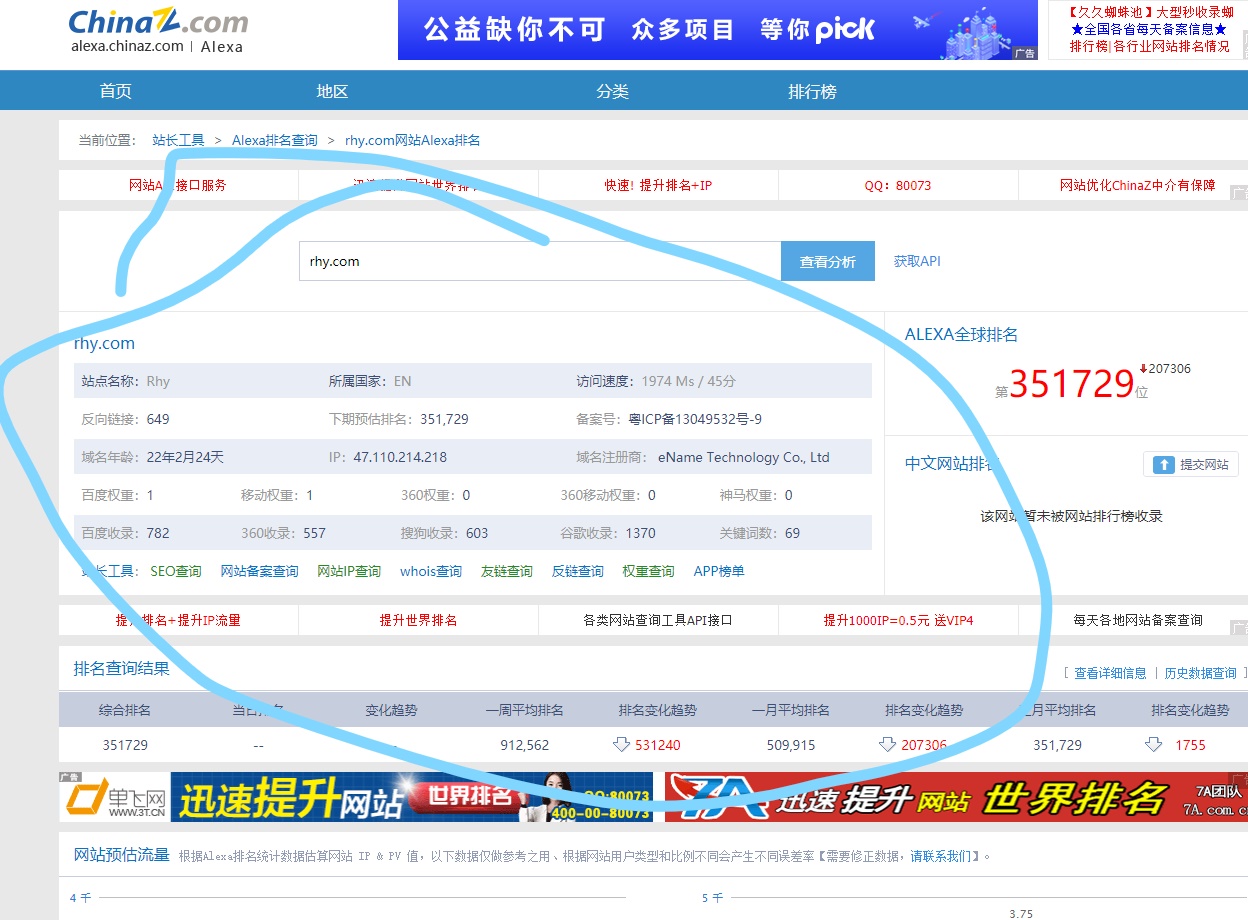Click the 公益缺你不可 banner ad
The height and width of the screenshot is (920, 1248).
(718, 30)
